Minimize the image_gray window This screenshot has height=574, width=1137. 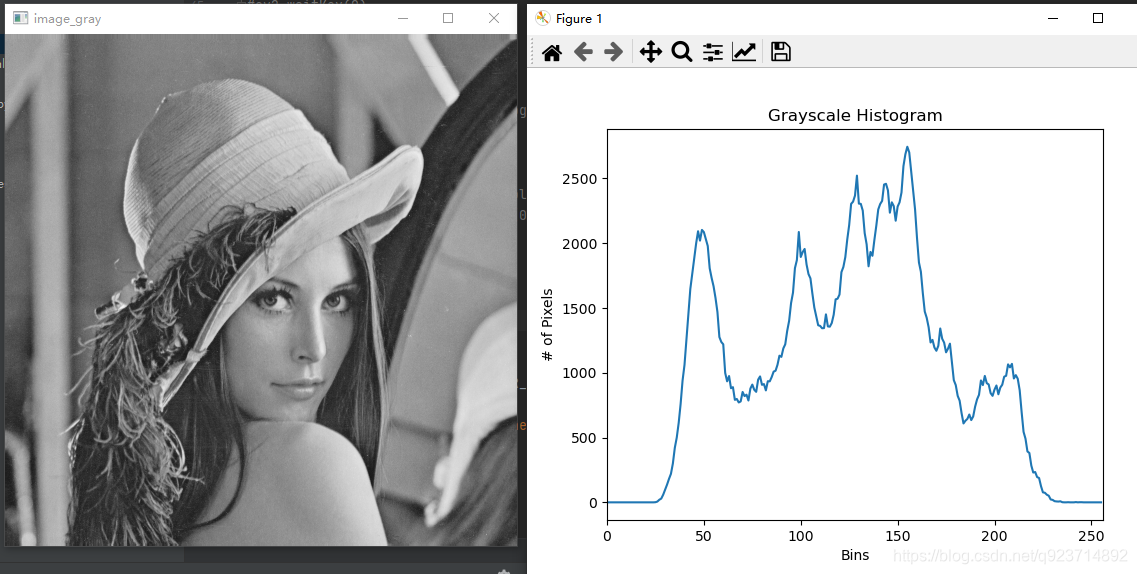pos(403,18)
